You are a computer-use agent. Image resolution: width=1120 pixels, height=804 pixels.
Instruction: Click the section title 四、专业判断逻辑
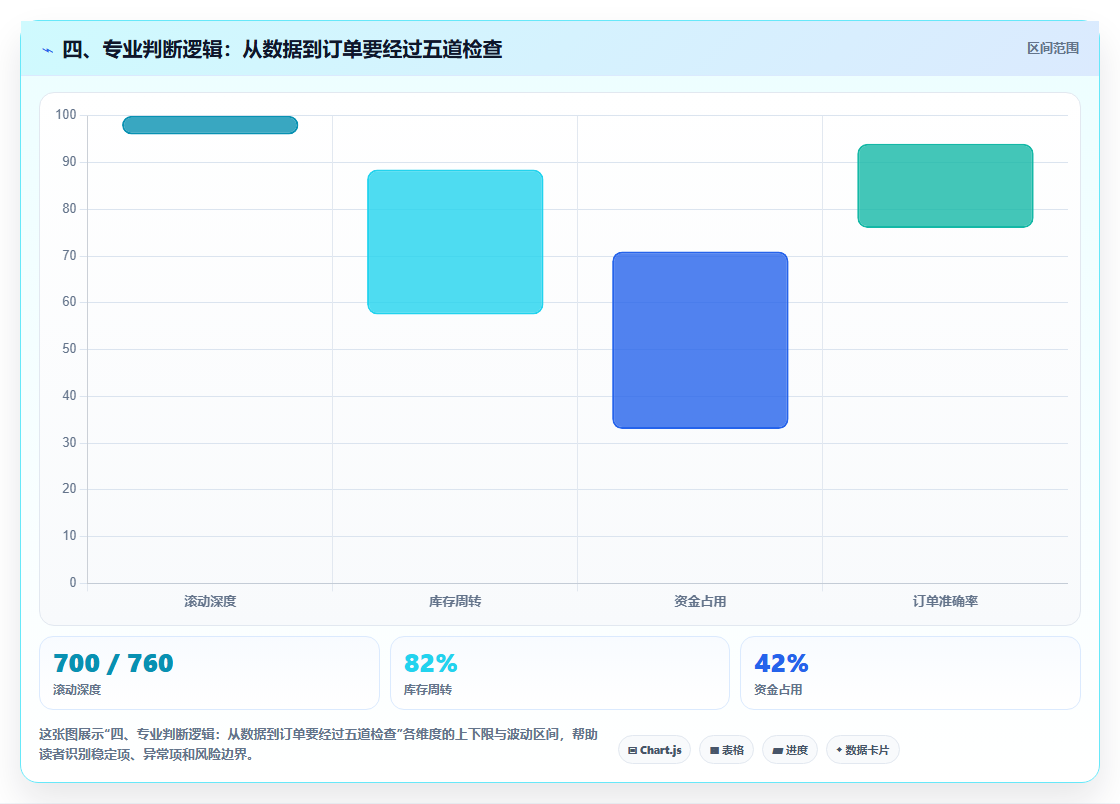282,49
